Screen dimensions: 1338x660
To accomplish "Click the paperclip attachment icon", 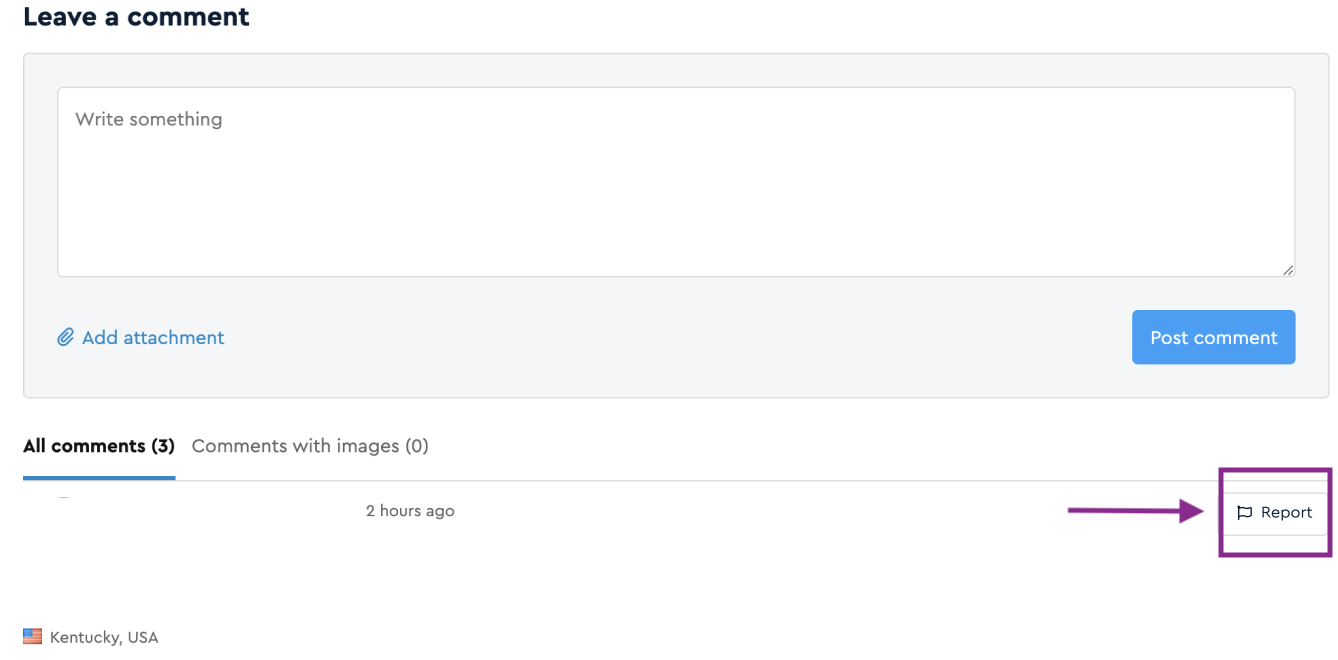I will (65, 338).
